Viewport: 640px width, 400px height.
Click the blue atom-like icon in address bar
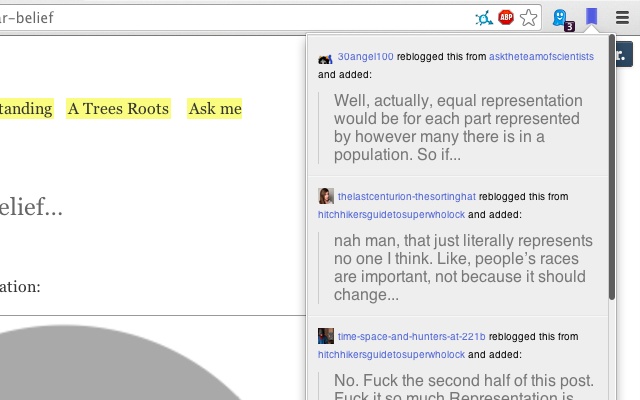coord(484,18)
